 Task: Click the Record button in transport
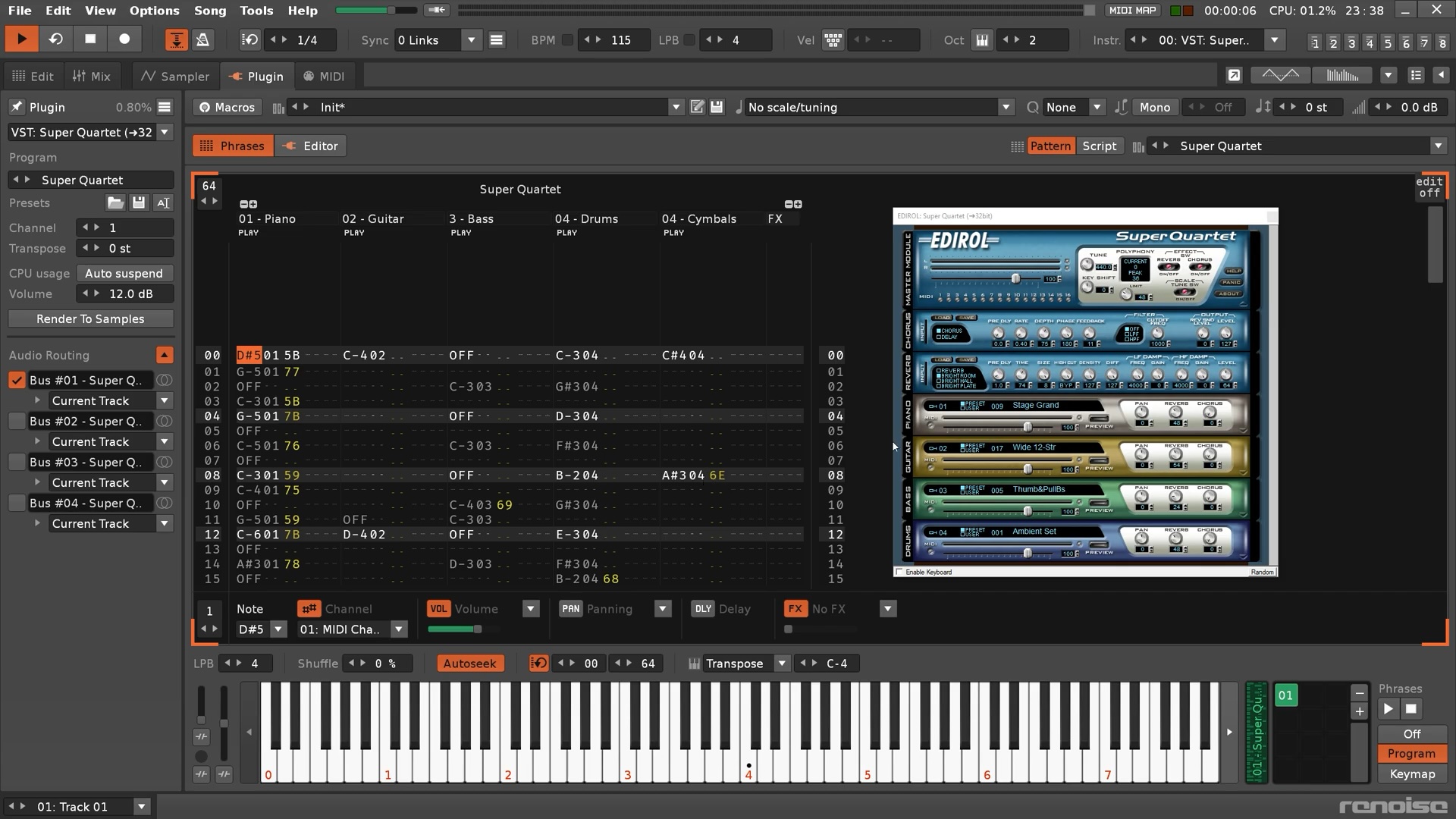pyautogui.click(x=125, y=39)
